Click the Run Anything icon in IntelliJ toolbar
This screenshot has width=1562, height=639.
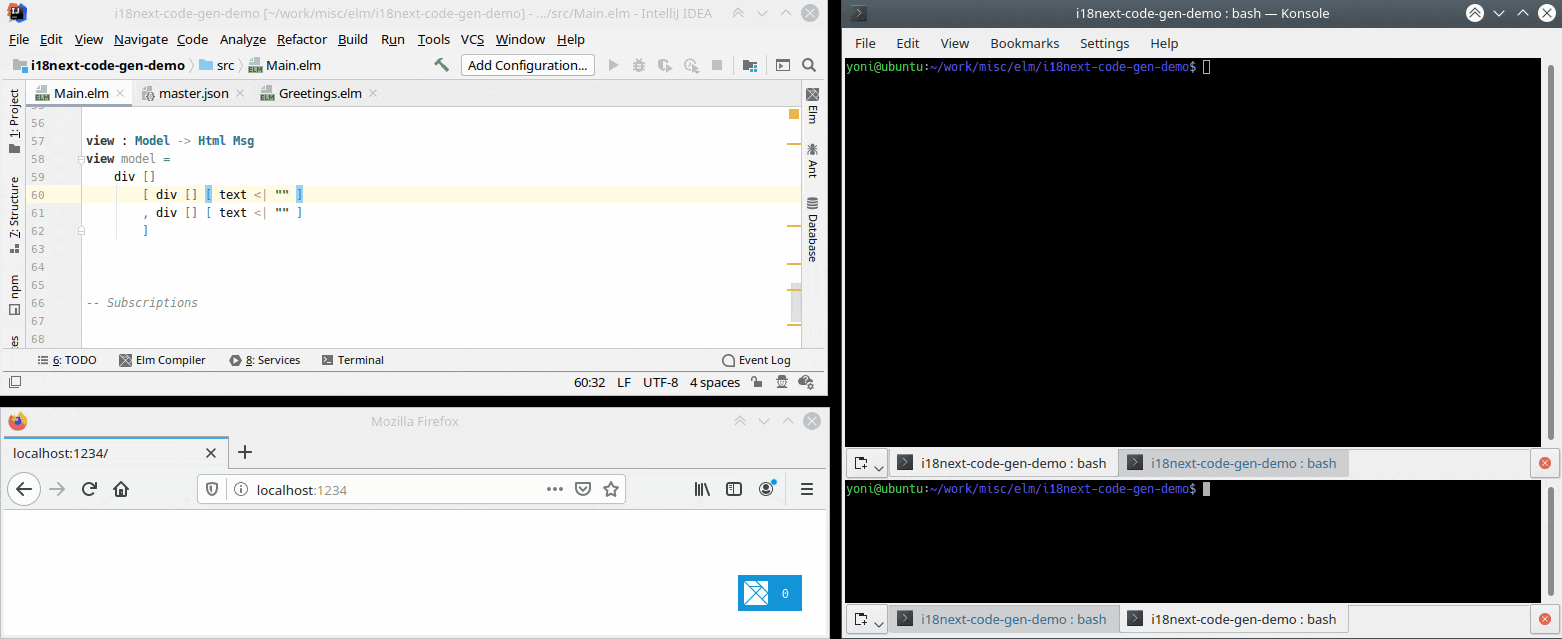pyautogui.click(x=783, y=65)
